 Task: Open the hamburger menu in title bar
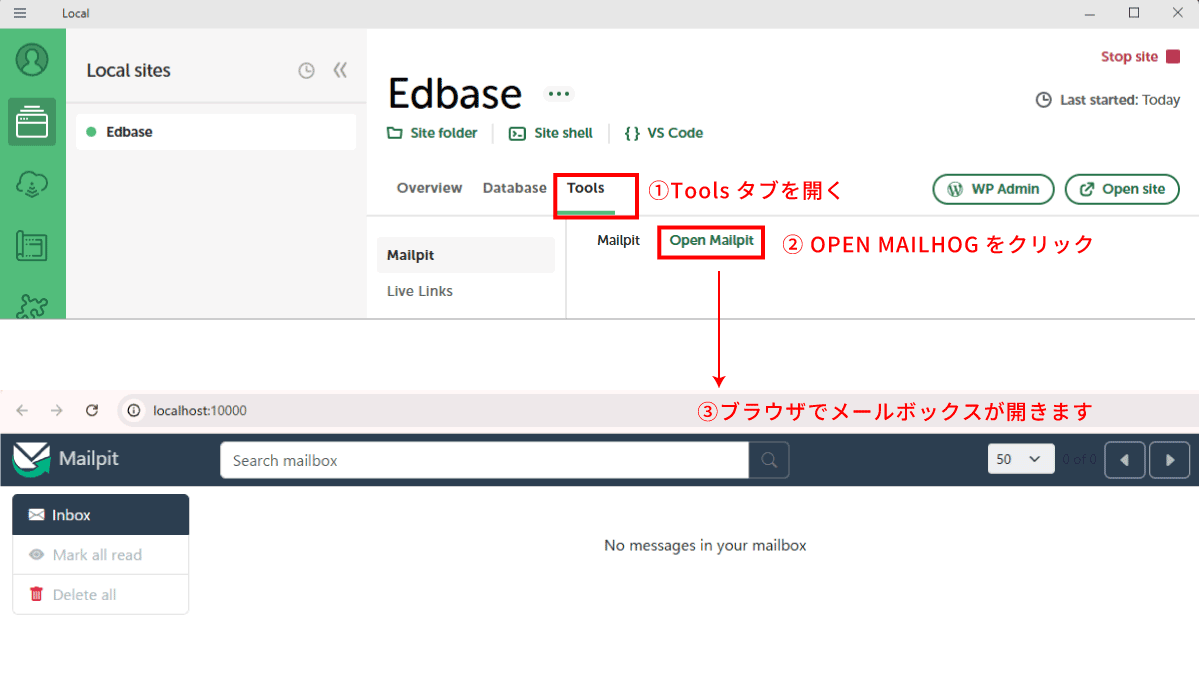pyautogui.click(x=20, y=13)
